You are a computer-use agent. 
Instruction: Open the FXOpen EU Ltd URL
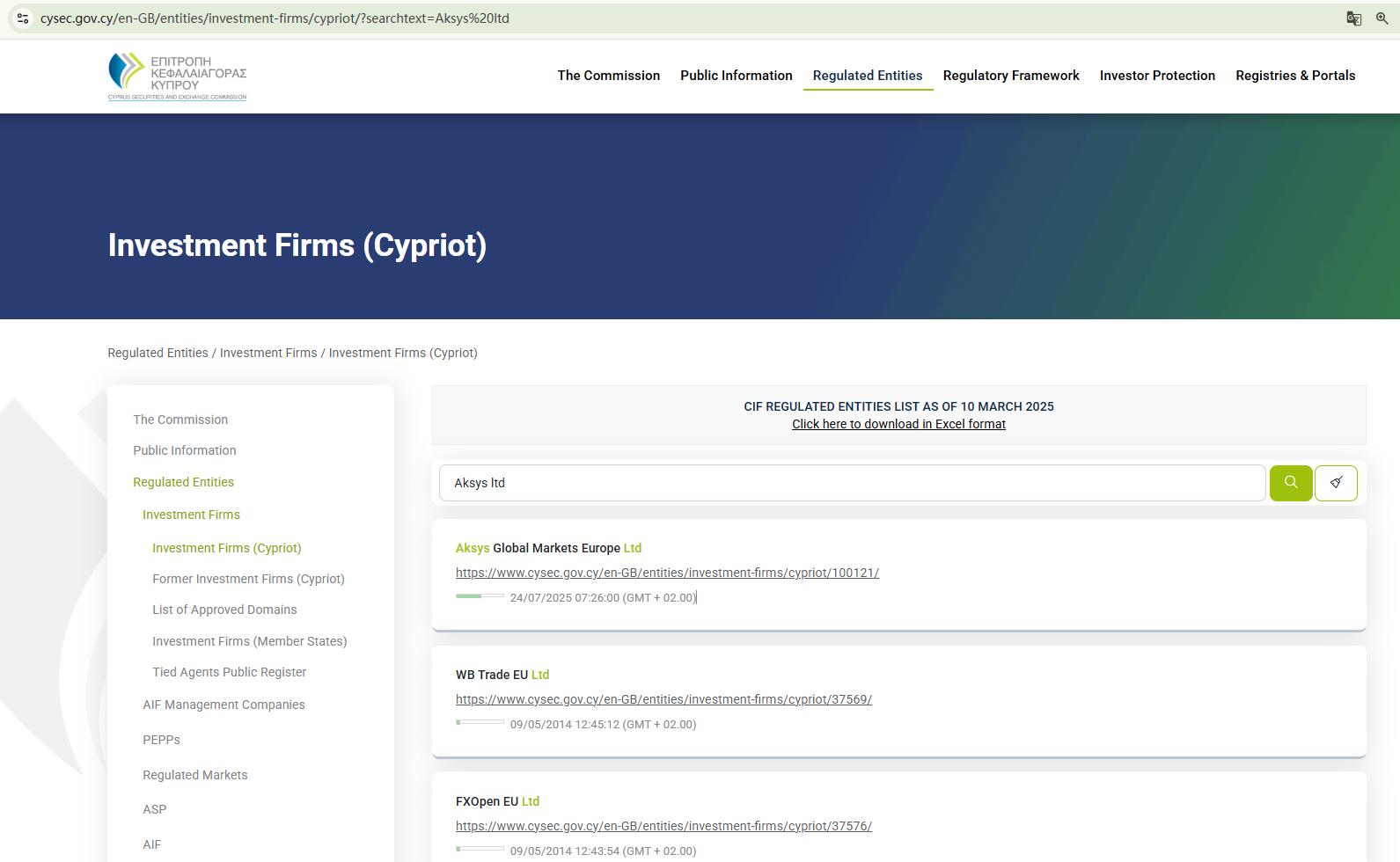[x=663, y=826]
